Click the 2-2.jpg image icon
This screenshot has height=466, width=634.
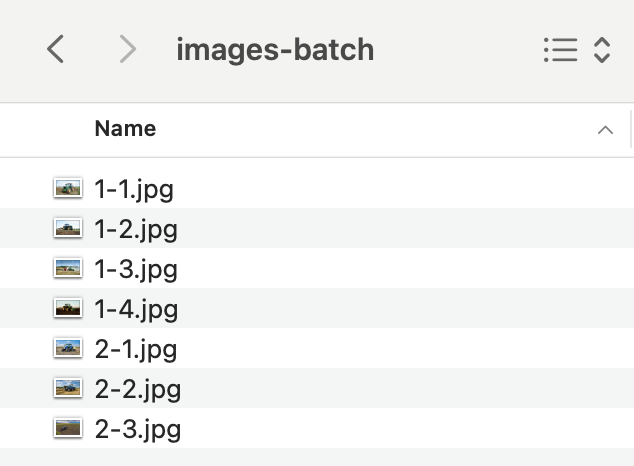click(67, 388)
